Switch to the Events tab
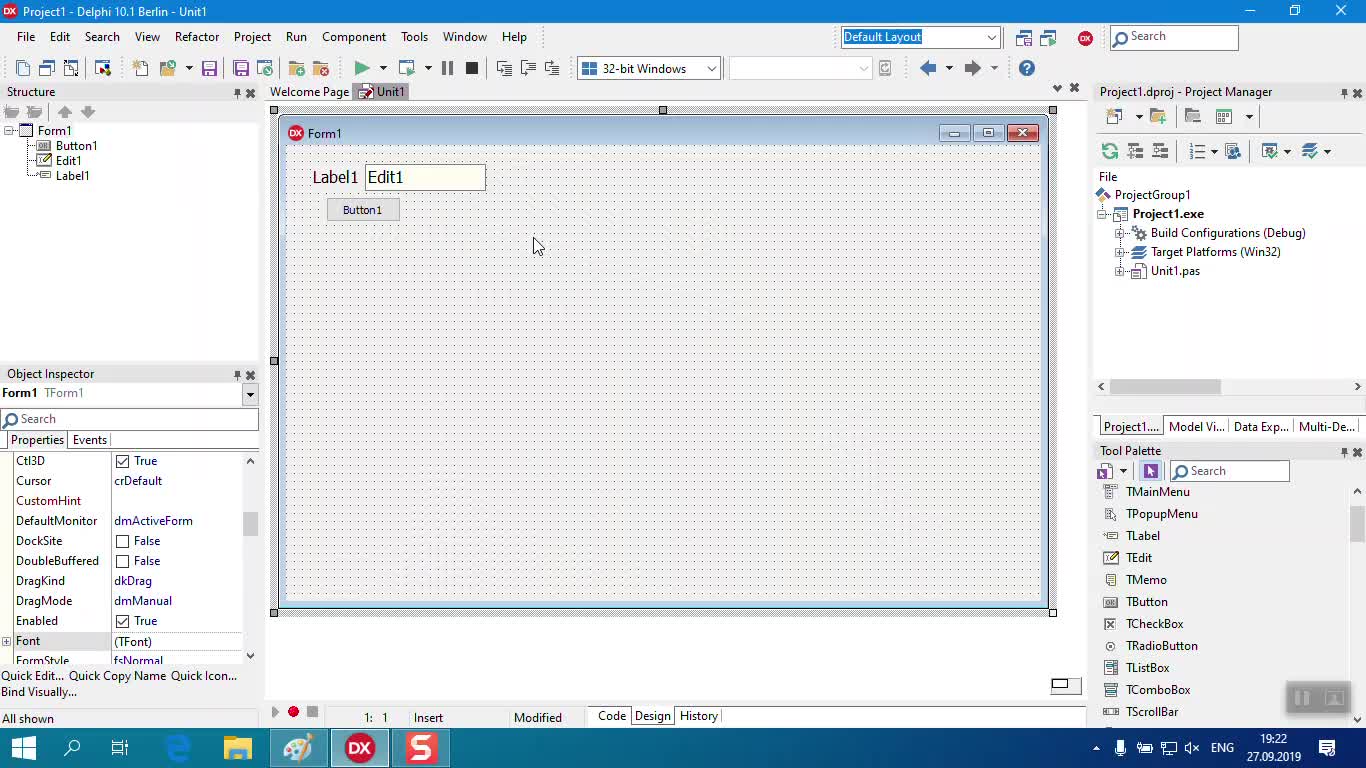Screen dimensions: 1366x768 pos(89,440)
